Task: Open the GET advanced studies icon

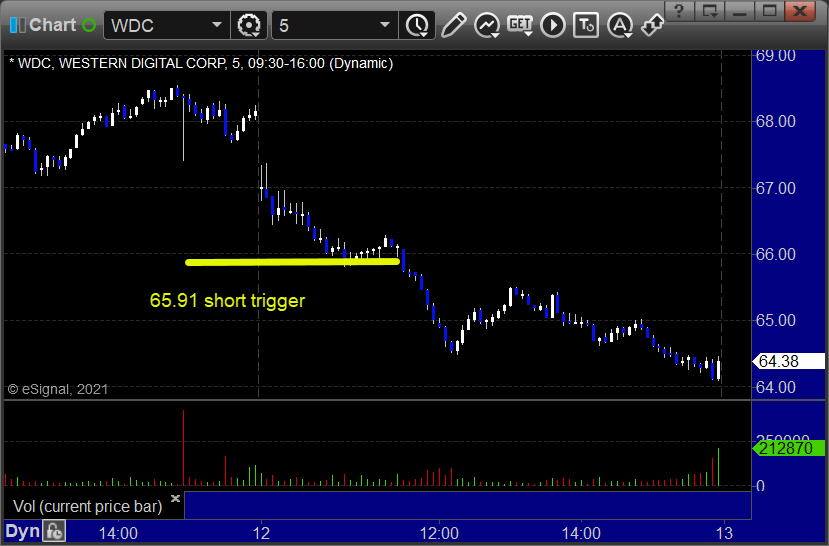Action: click(x=520, y=25)
